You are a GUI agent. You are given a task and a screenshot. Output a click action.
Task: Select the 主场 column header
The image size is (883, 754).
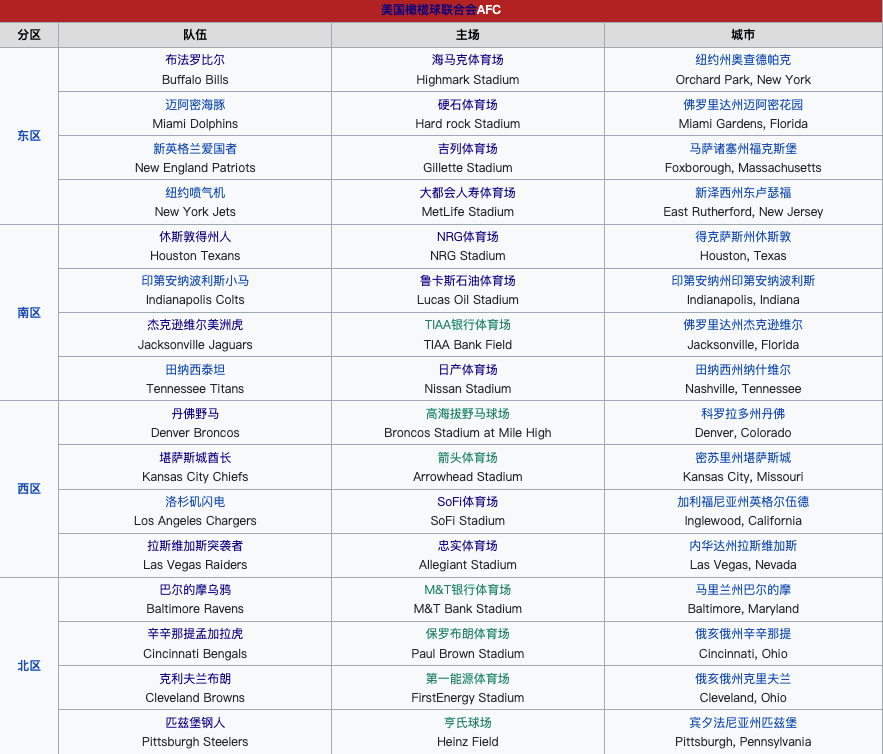467,35
